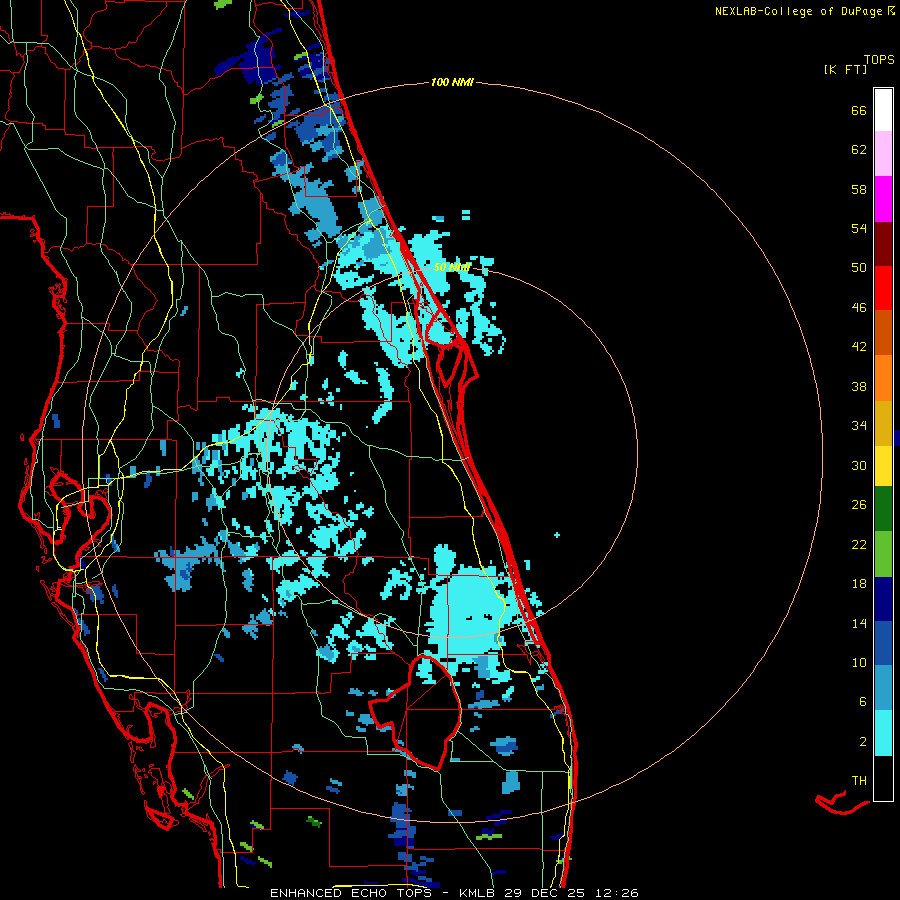Click the 26 value in the legend
900x900 pixels.
(x=859, y=505)
